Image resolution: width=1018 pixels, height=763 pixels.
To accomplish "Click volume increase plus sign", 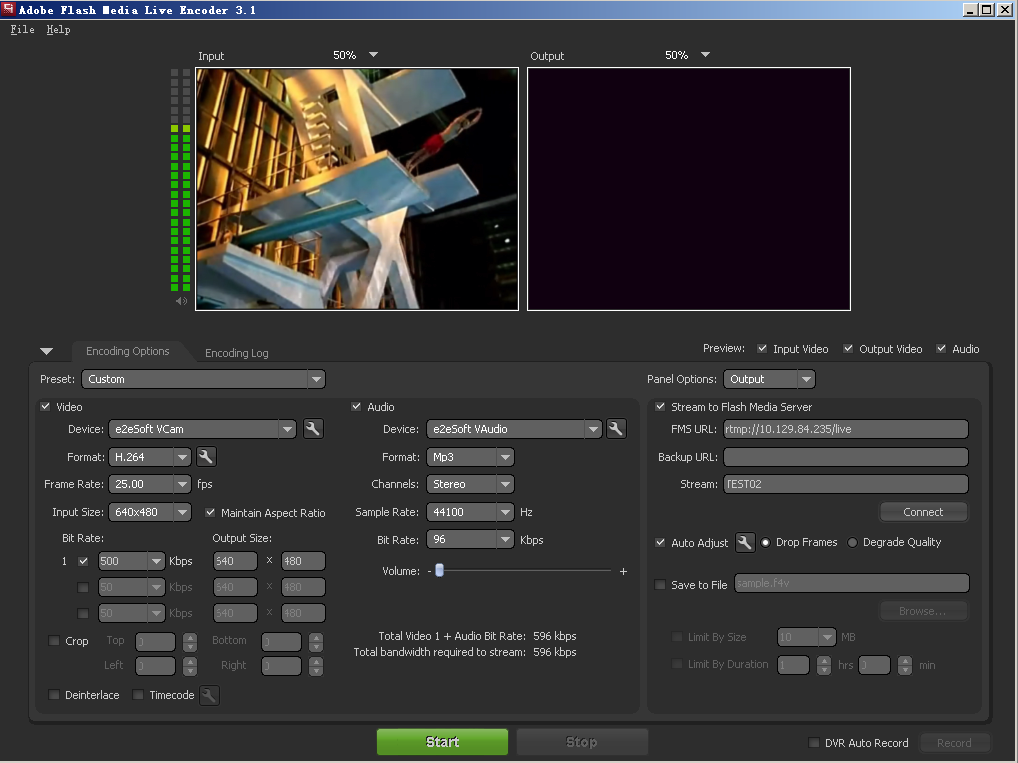I will pyautogui.click(x=623, y=571).
